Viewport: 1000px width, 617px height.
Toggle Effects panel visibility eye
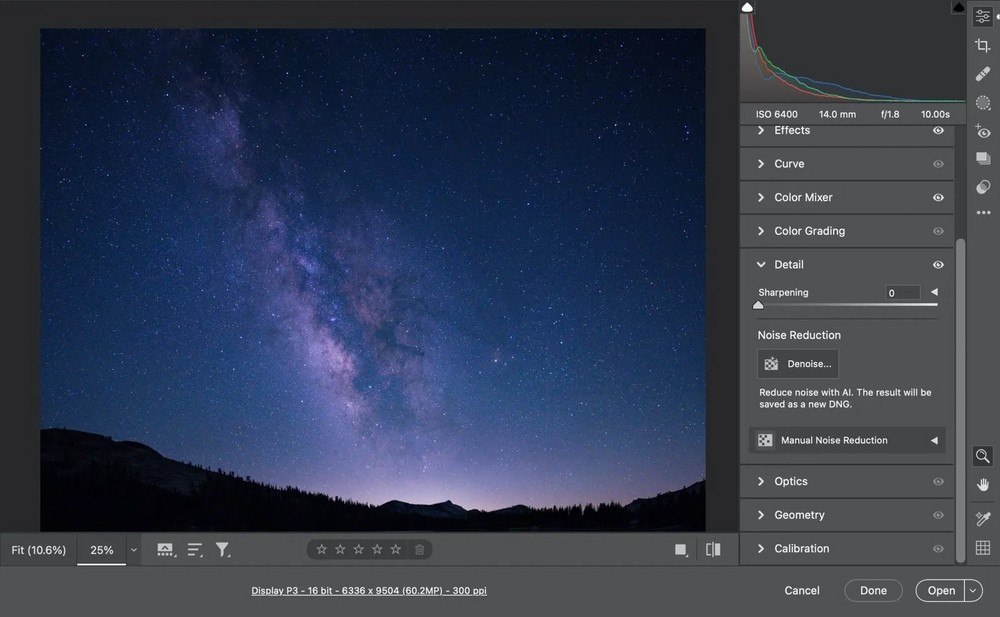tap(938, 130)
